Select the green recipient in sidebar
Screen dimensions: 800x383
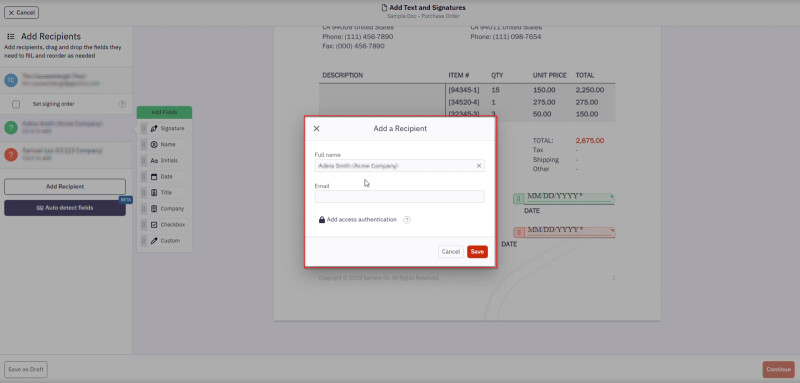pos(66,128)
